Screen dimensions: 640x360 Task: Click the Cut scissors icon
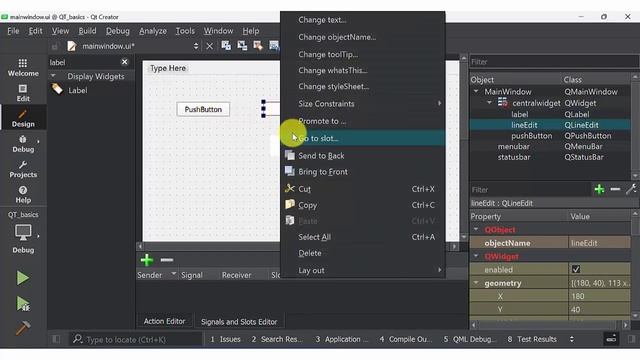(x=290, y=189)
